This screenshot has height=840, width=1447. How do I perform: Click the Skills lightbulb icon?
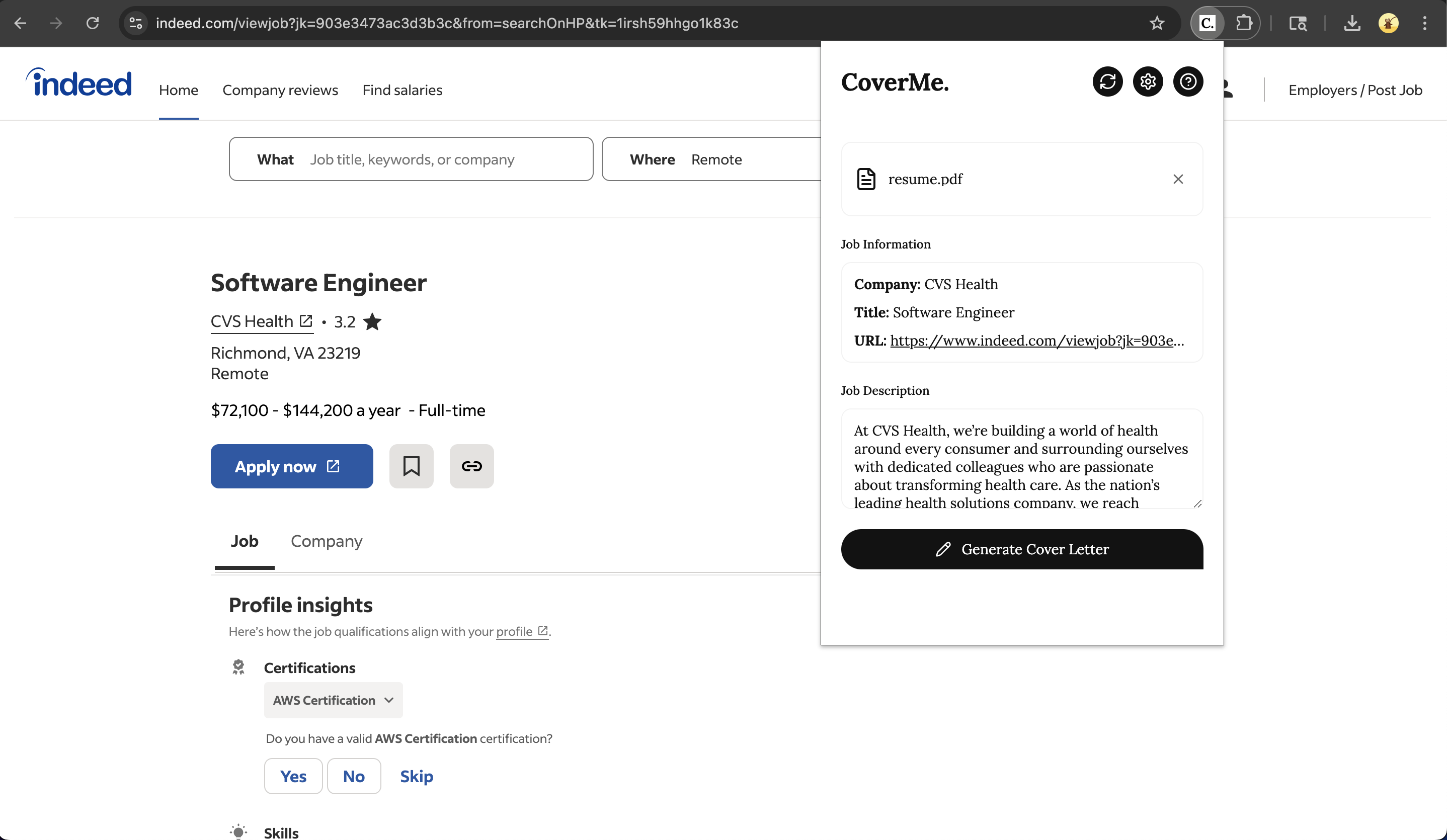tap(238, 832)
